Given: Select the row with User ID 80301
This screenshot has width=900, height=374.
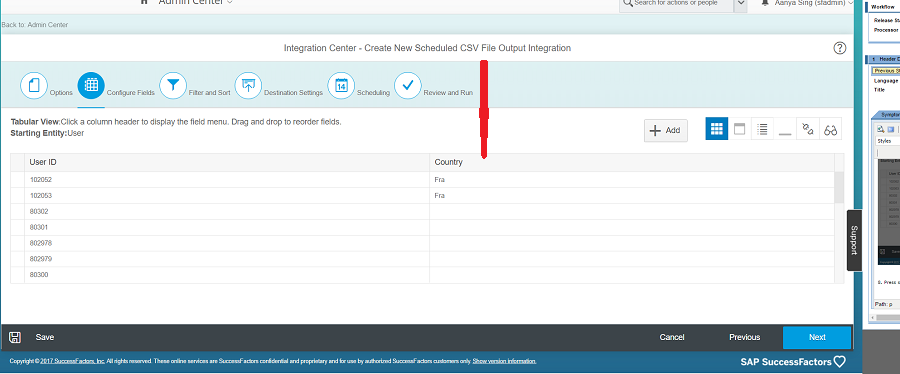Looking at the screenshot, I should click(422, 227).
